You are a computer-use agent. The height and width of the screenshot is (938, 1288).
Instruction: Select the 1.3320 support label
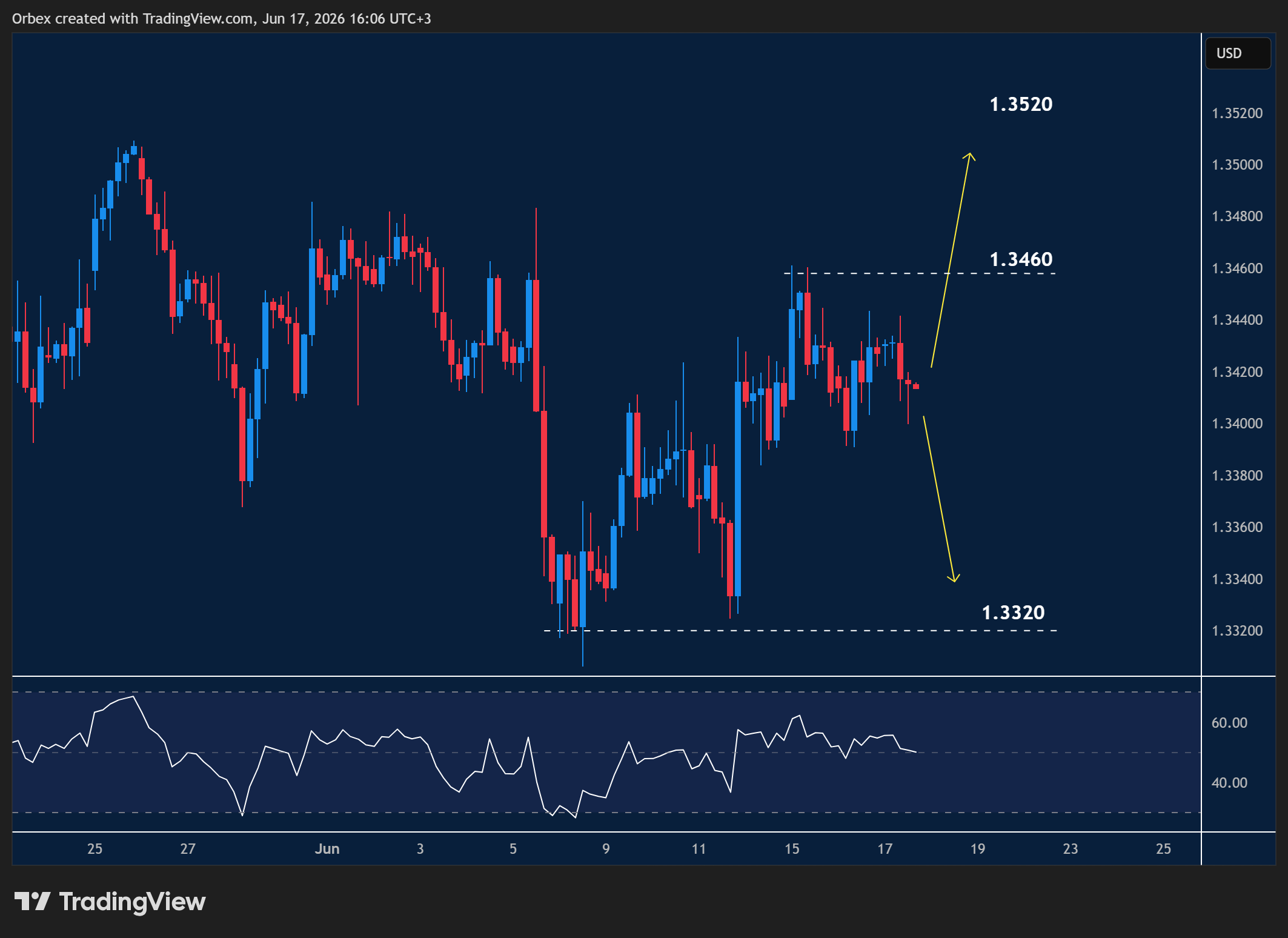[x=1013, y=613]
